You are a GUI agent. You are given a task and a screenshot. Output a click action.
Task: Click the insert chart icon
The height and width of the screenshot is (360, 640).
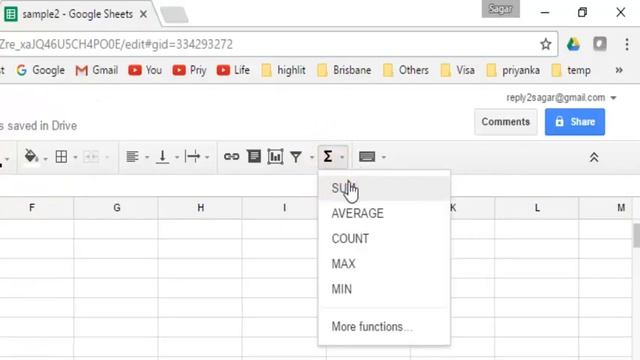[x=275, y=157]
